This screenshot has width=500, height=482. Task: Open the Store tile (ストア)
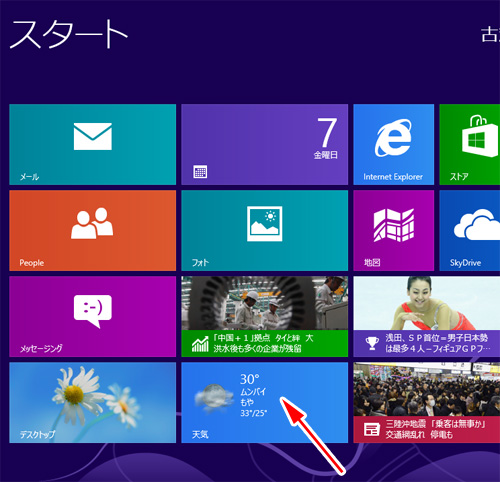point(470,144)
